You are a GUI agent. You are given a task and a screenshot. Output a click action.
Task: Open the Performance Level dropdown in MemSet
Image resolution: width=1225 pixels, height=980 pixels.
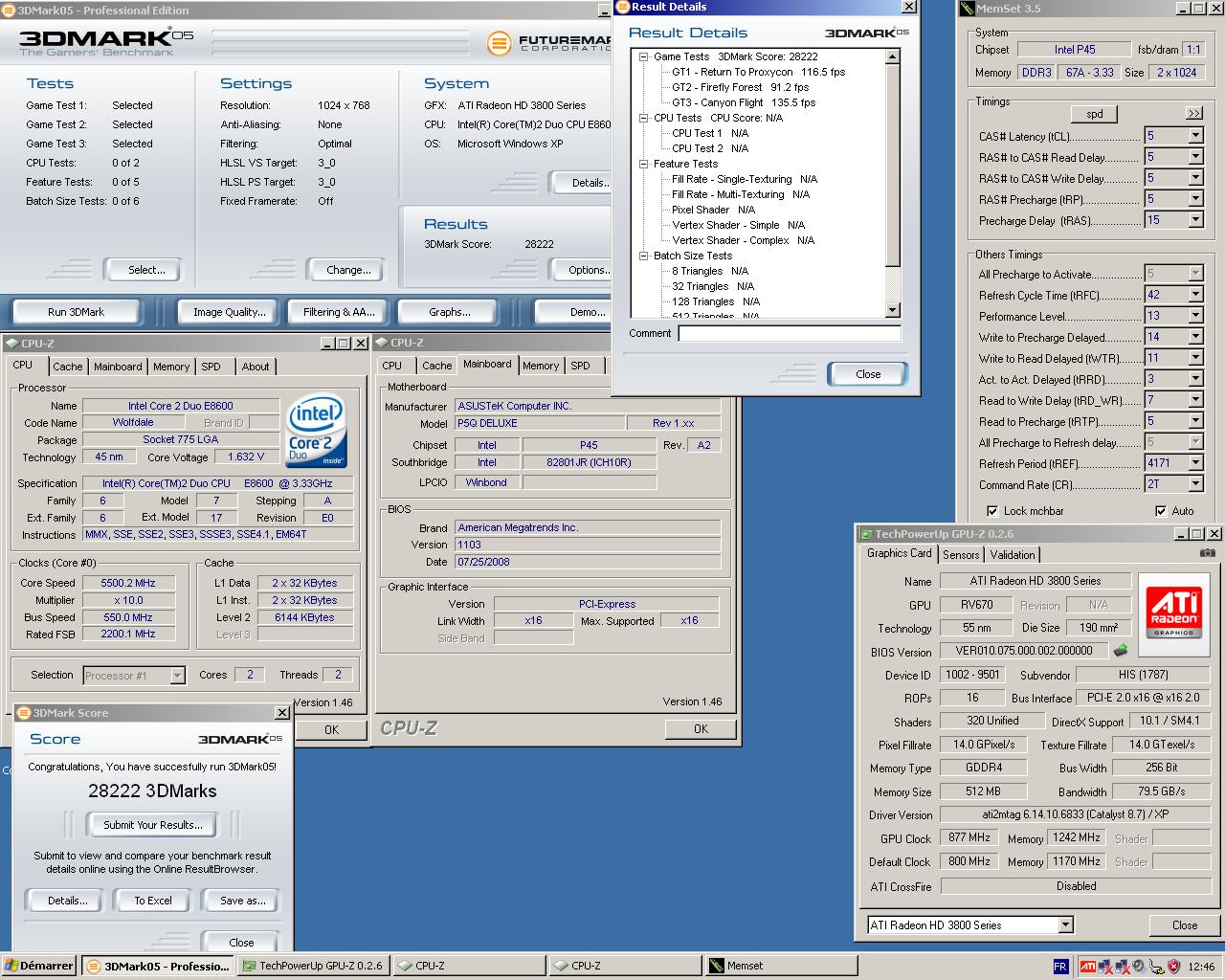[x=1195, y=316]
